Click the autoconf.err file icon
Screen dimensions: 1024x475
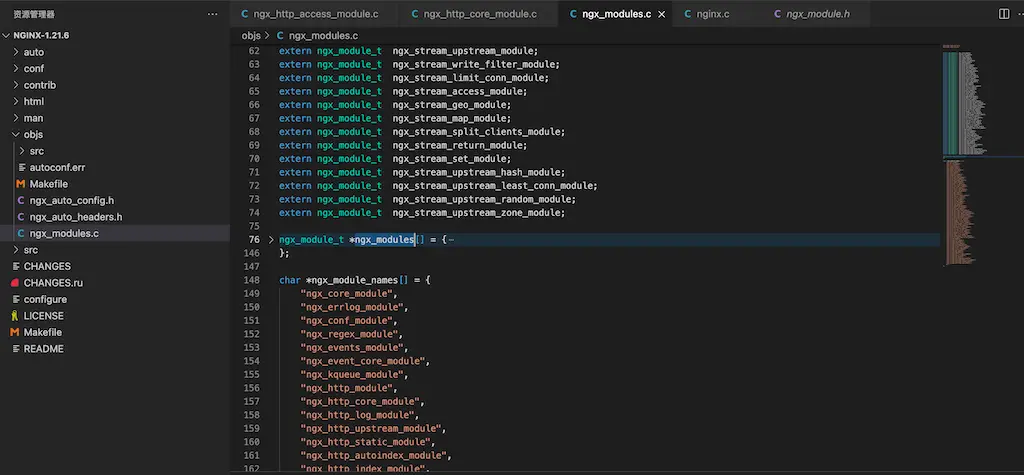click(21, 167)
